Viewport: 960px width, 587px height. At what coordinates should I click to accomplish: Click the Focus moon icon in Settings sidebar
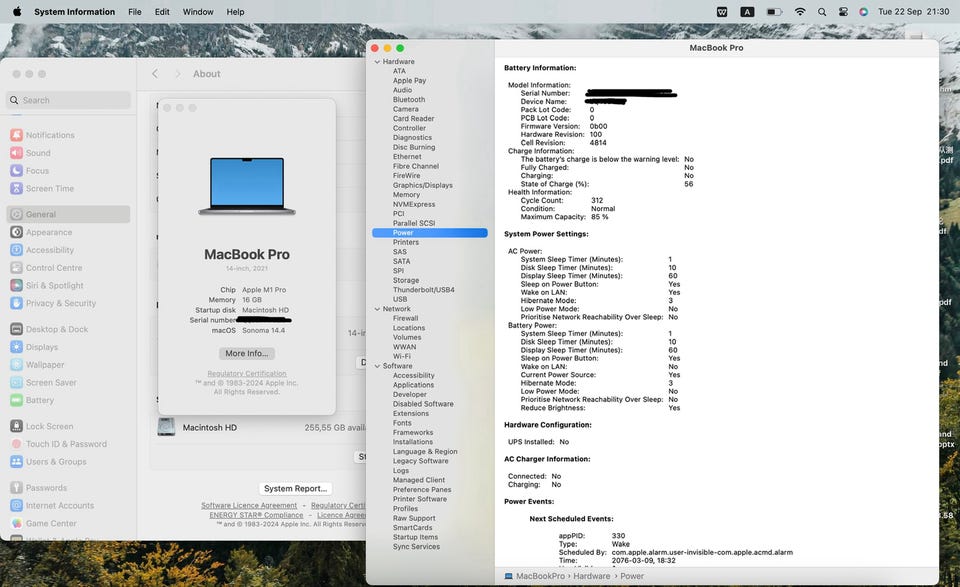click(x=17, y=170)
